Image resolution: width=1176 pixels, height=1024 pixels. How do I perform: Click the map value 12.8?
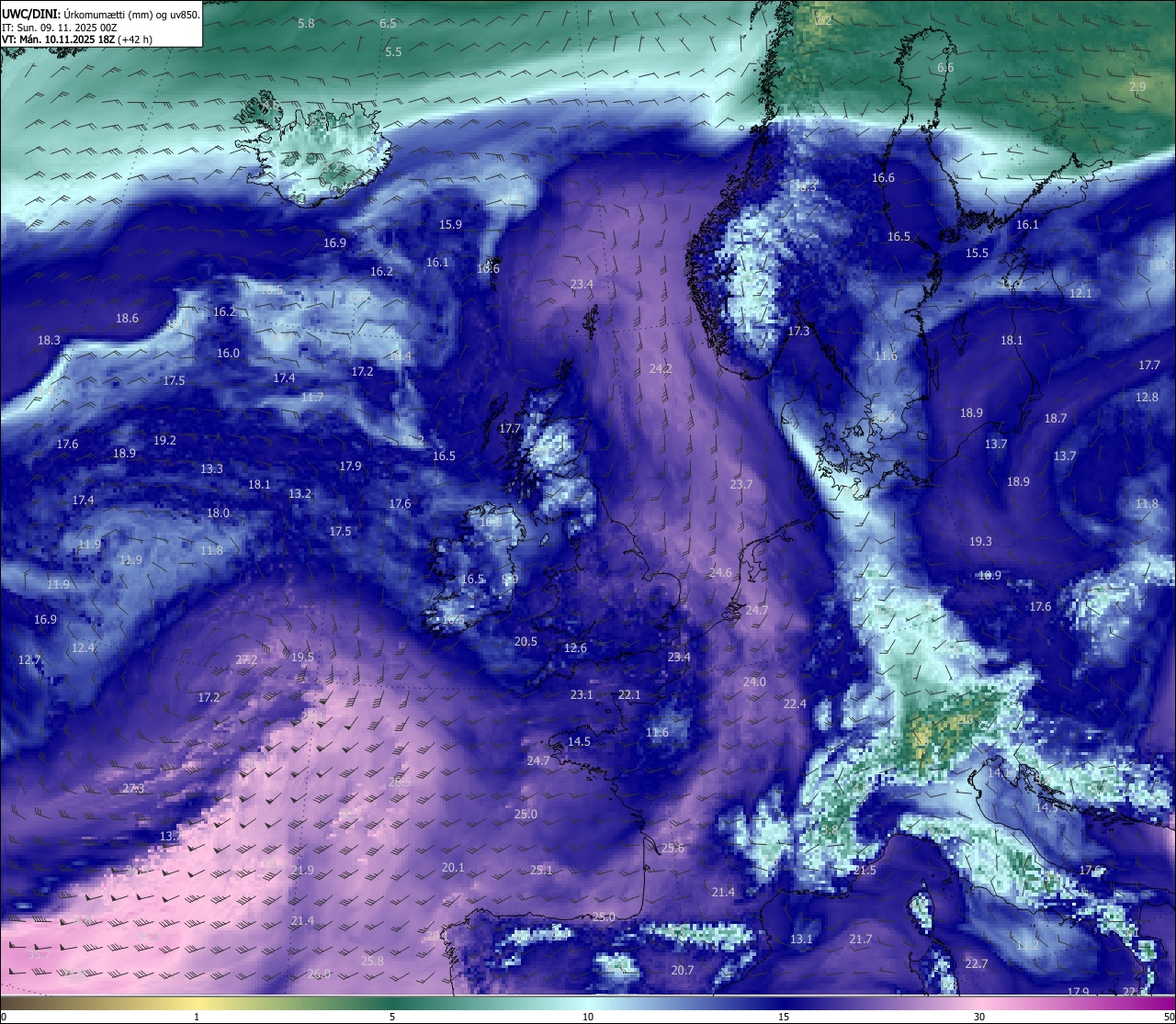point(1147,398)
